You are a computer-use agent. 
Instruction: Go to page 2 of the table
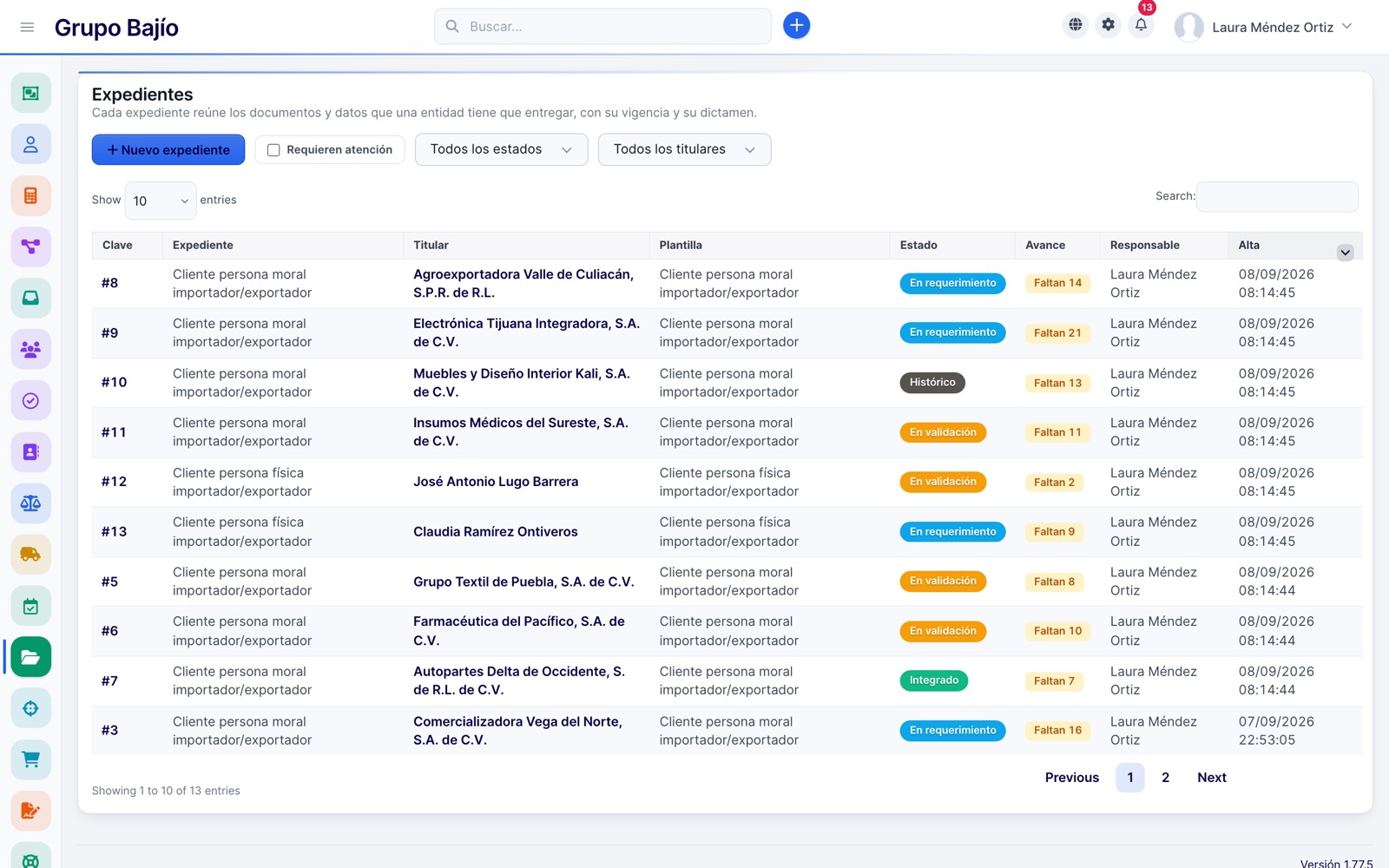(1165, 778)
